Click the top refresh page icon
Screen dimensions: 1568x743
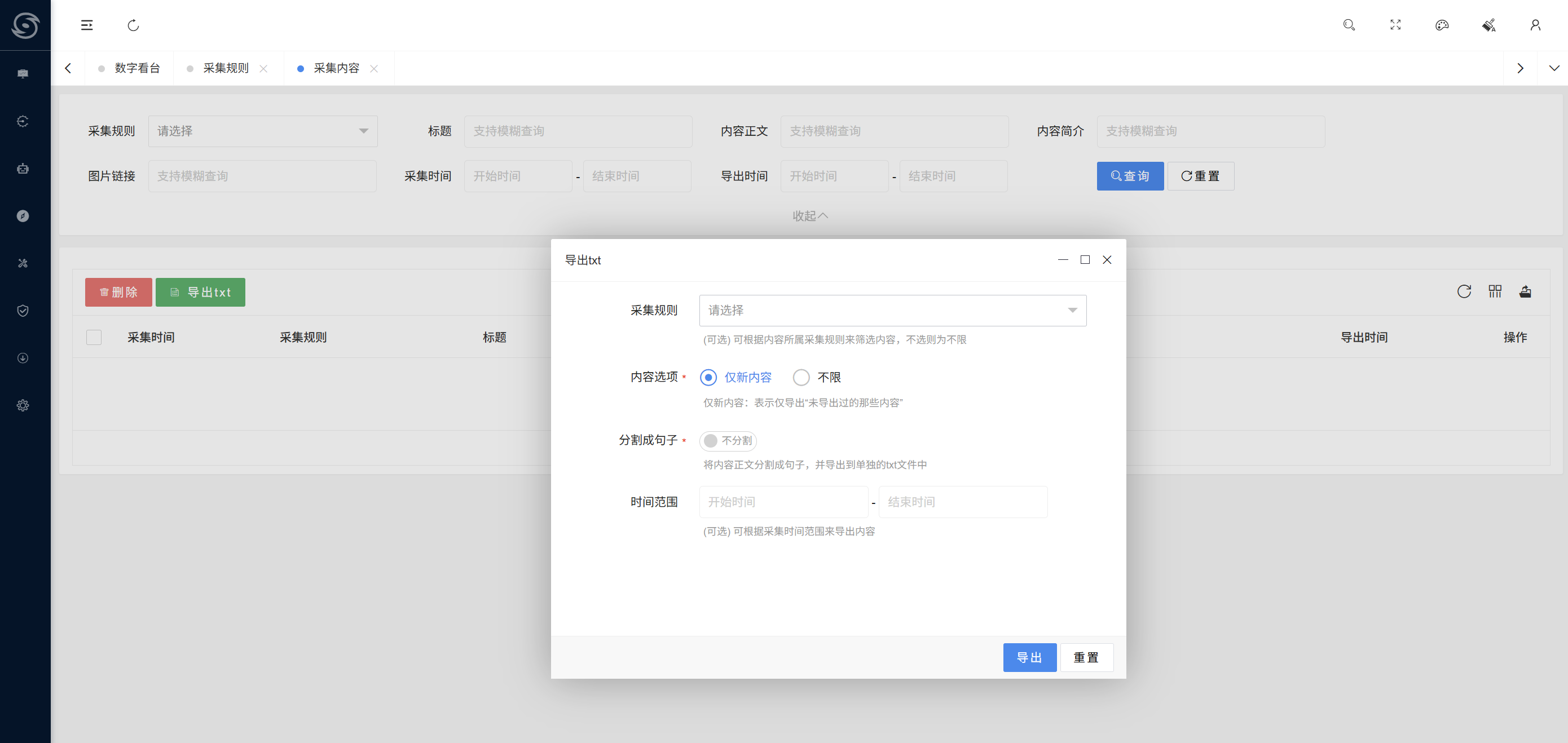[133, 25]
